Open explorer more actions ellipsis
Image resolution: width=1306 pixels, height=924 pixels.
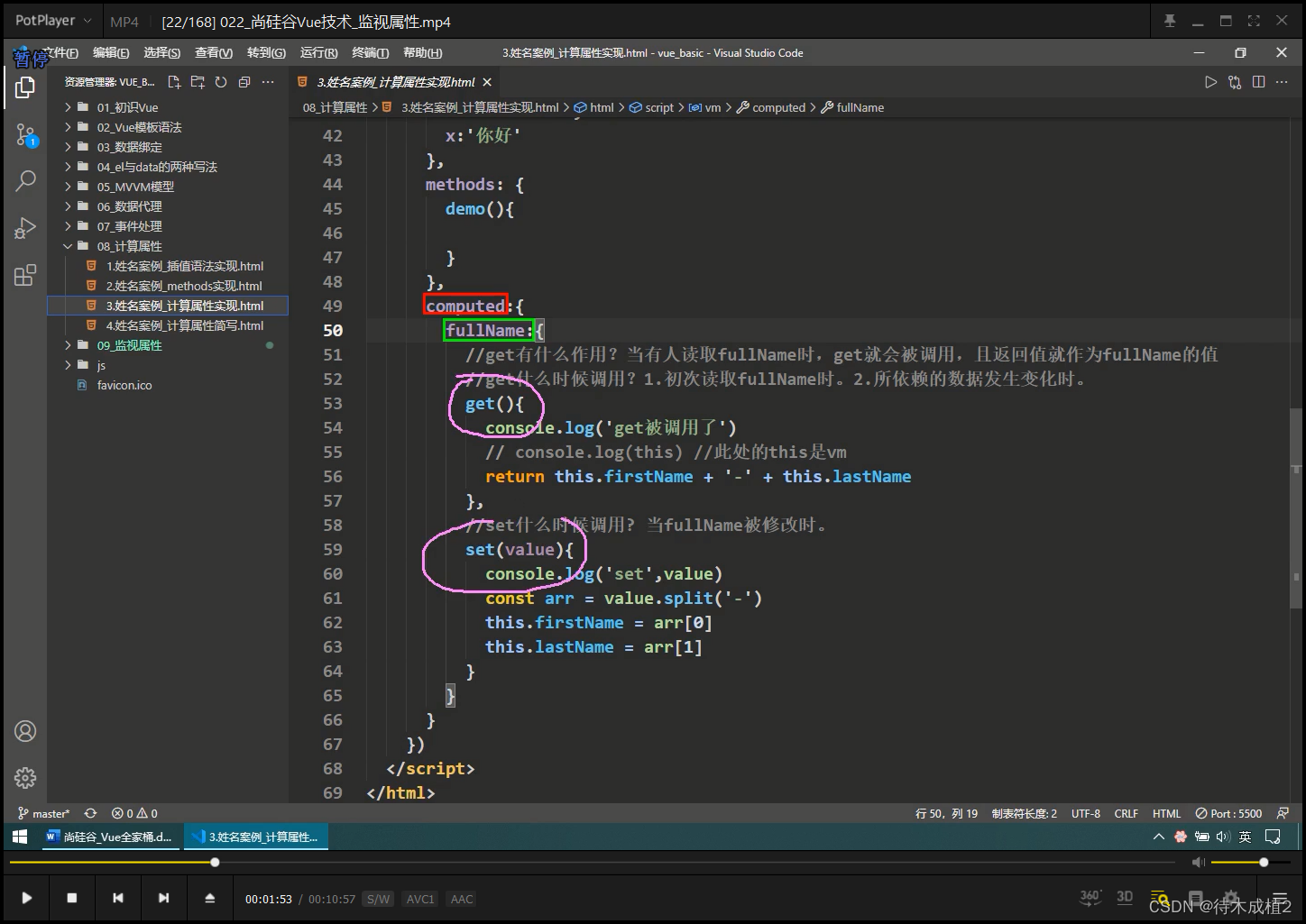point(268,82)
